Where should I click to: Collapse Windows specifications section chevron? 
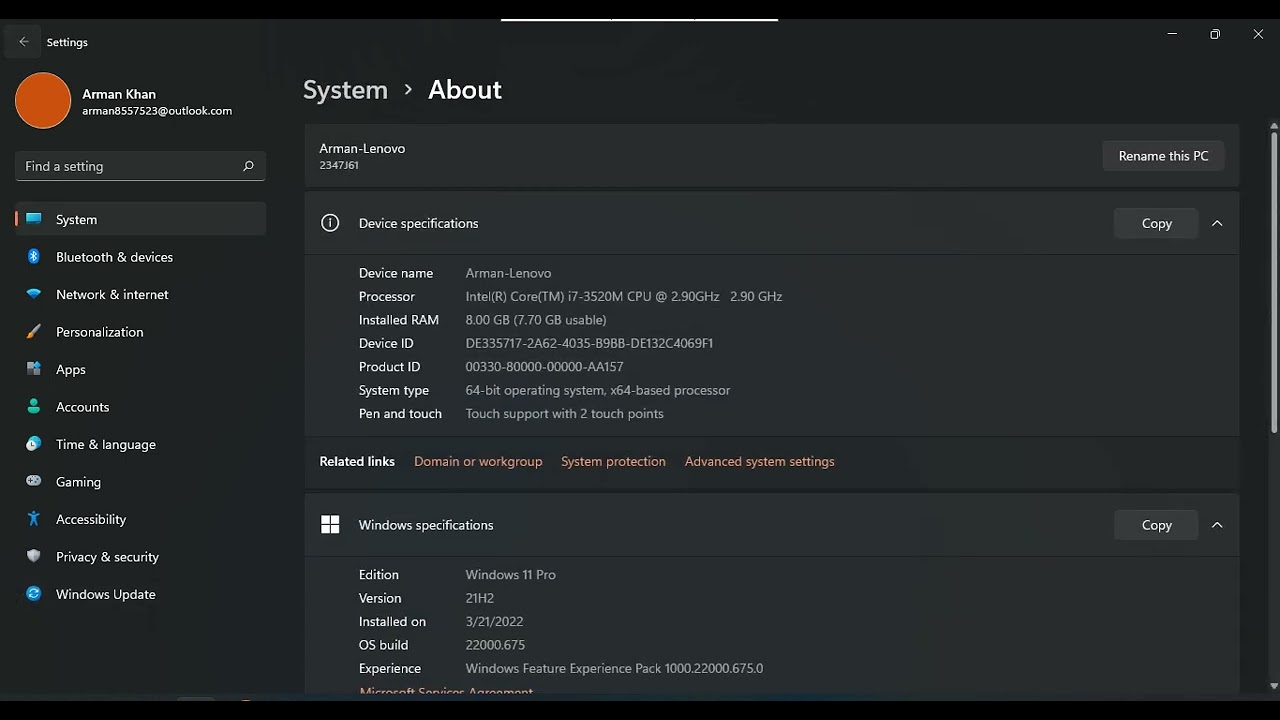(1217, 525)
